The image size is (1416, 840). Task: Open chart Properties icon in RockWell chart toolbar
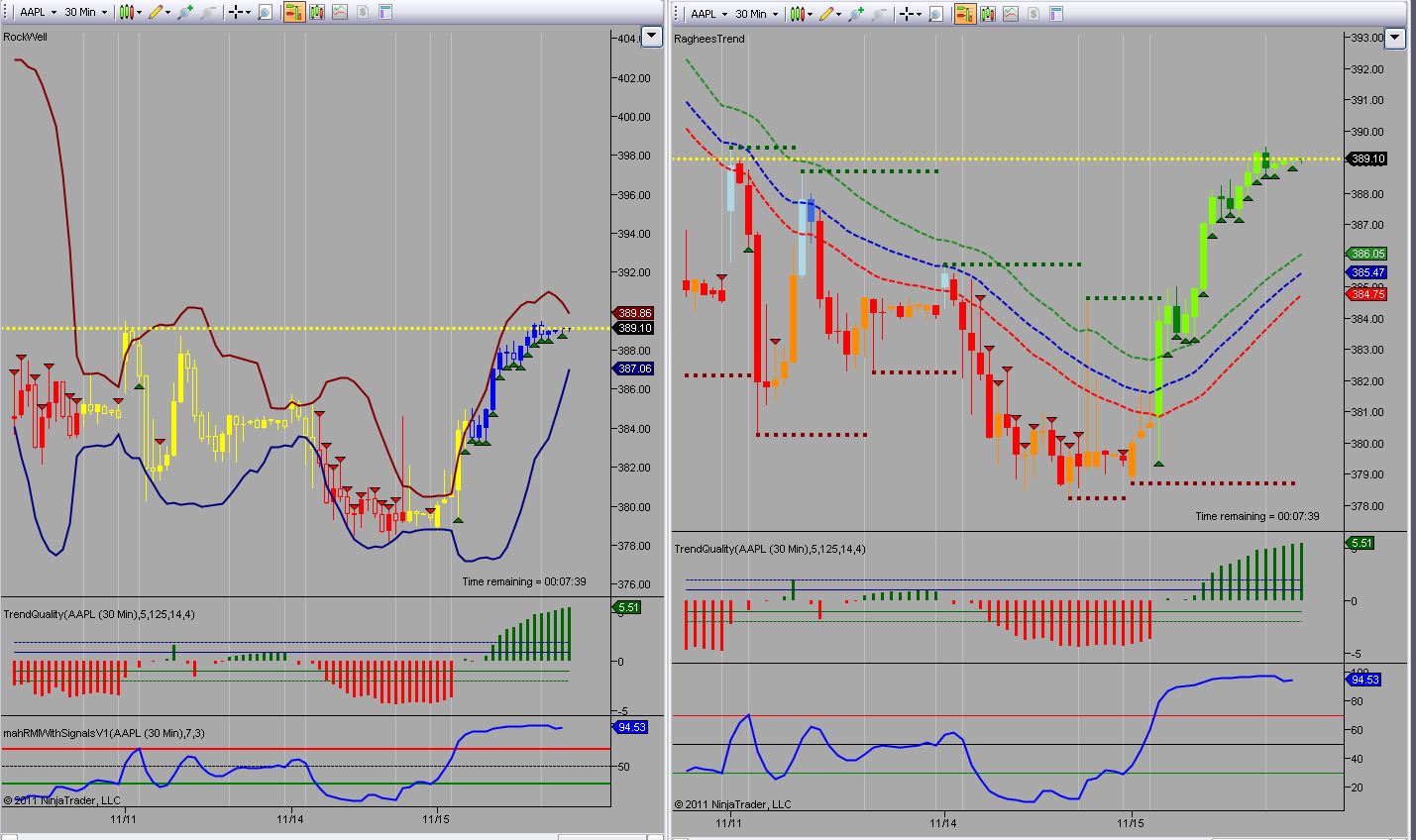[x=385, y=13]
